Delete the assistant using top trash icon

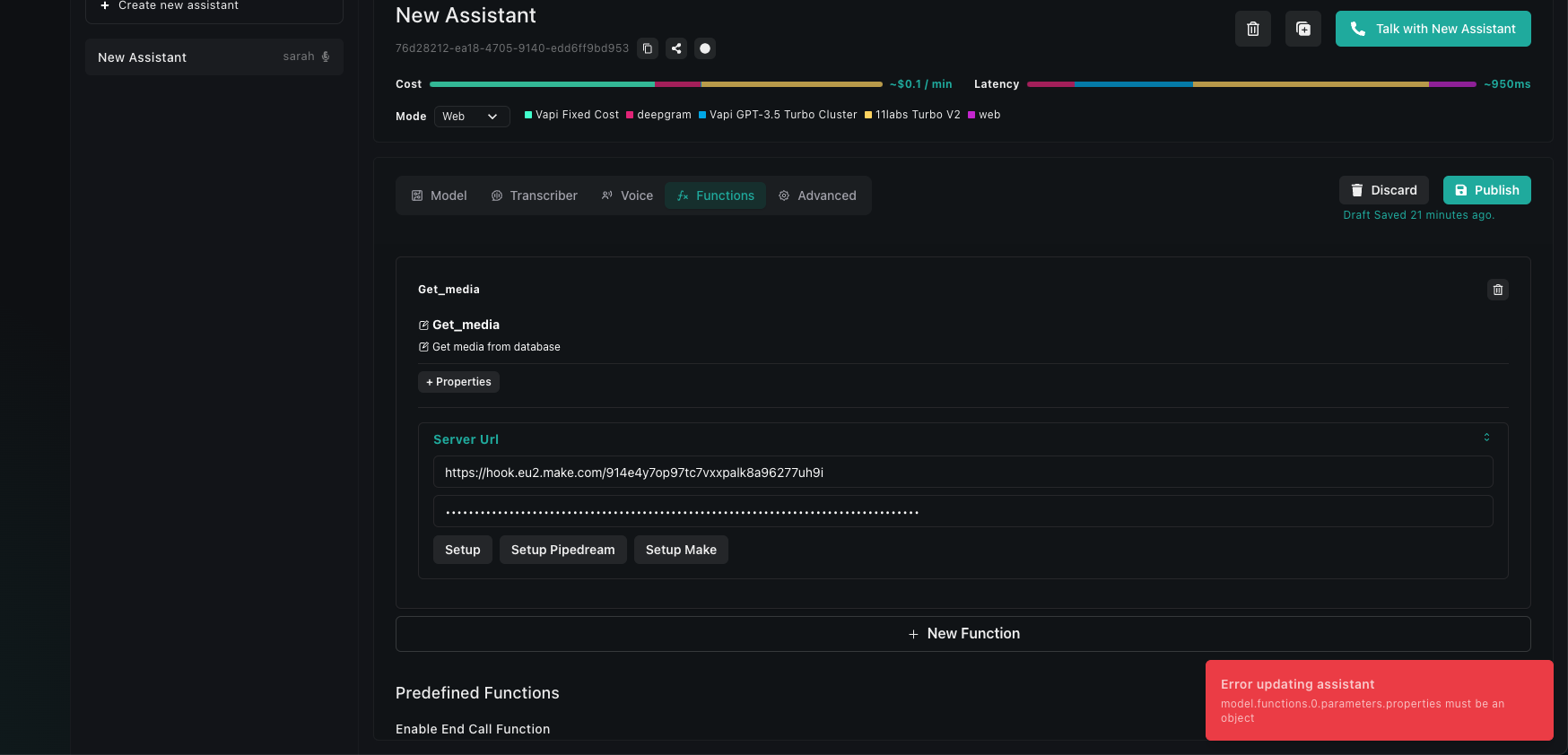pyautogui.click(x=1253, y=29)
